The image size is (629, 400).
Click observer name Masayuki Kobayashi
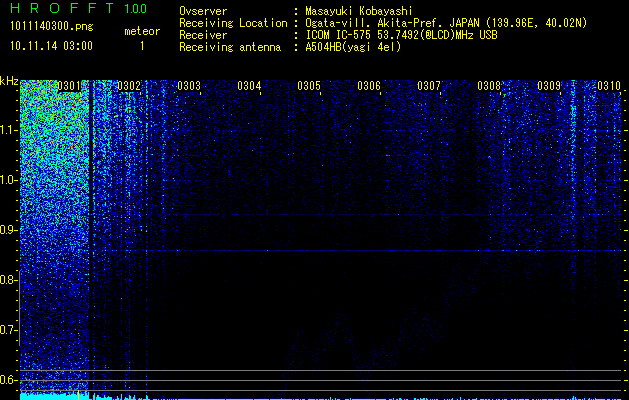(x=359, y=11)
